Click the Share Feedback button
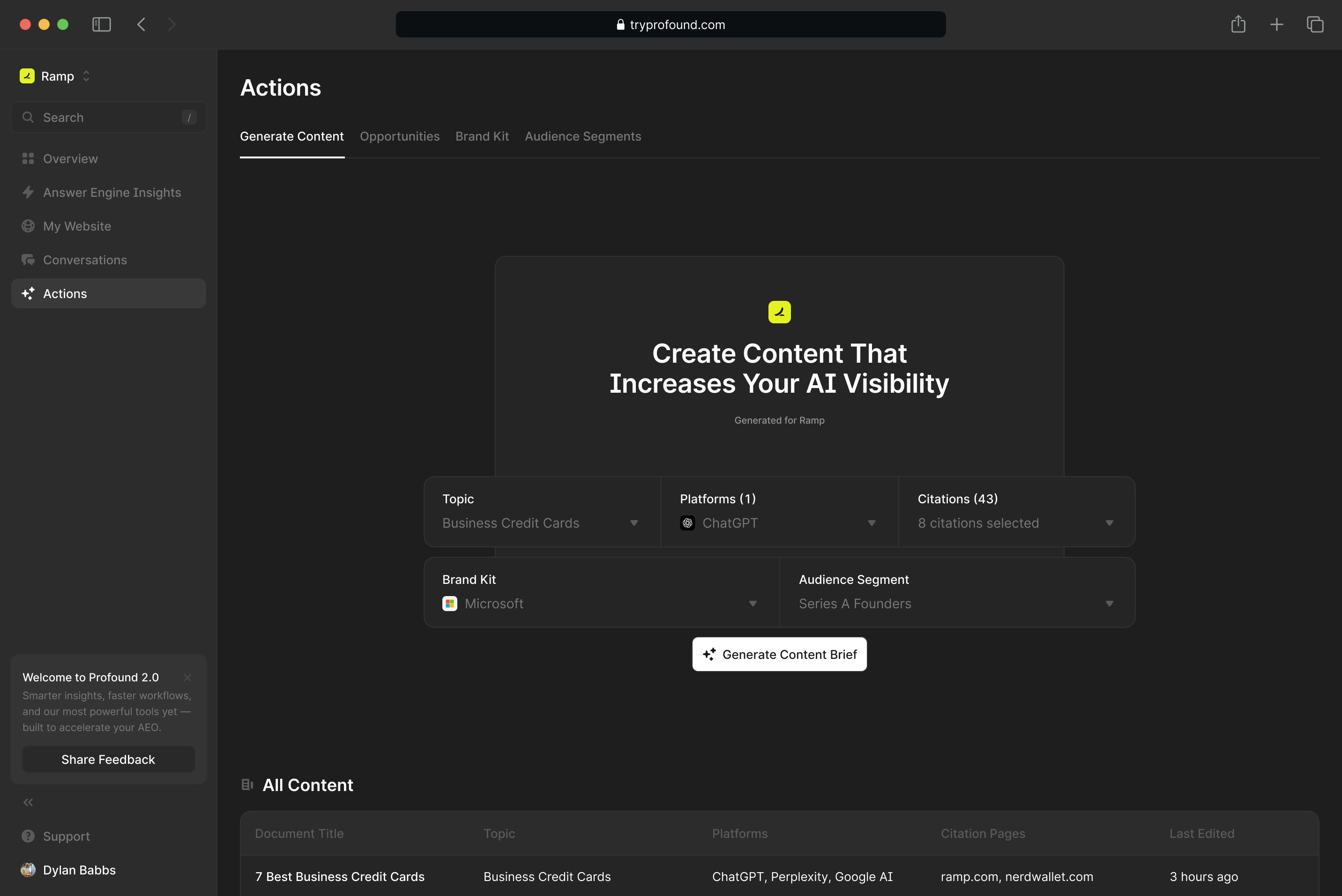Viewport: 1342px width, 896px height. coord(109,760)
